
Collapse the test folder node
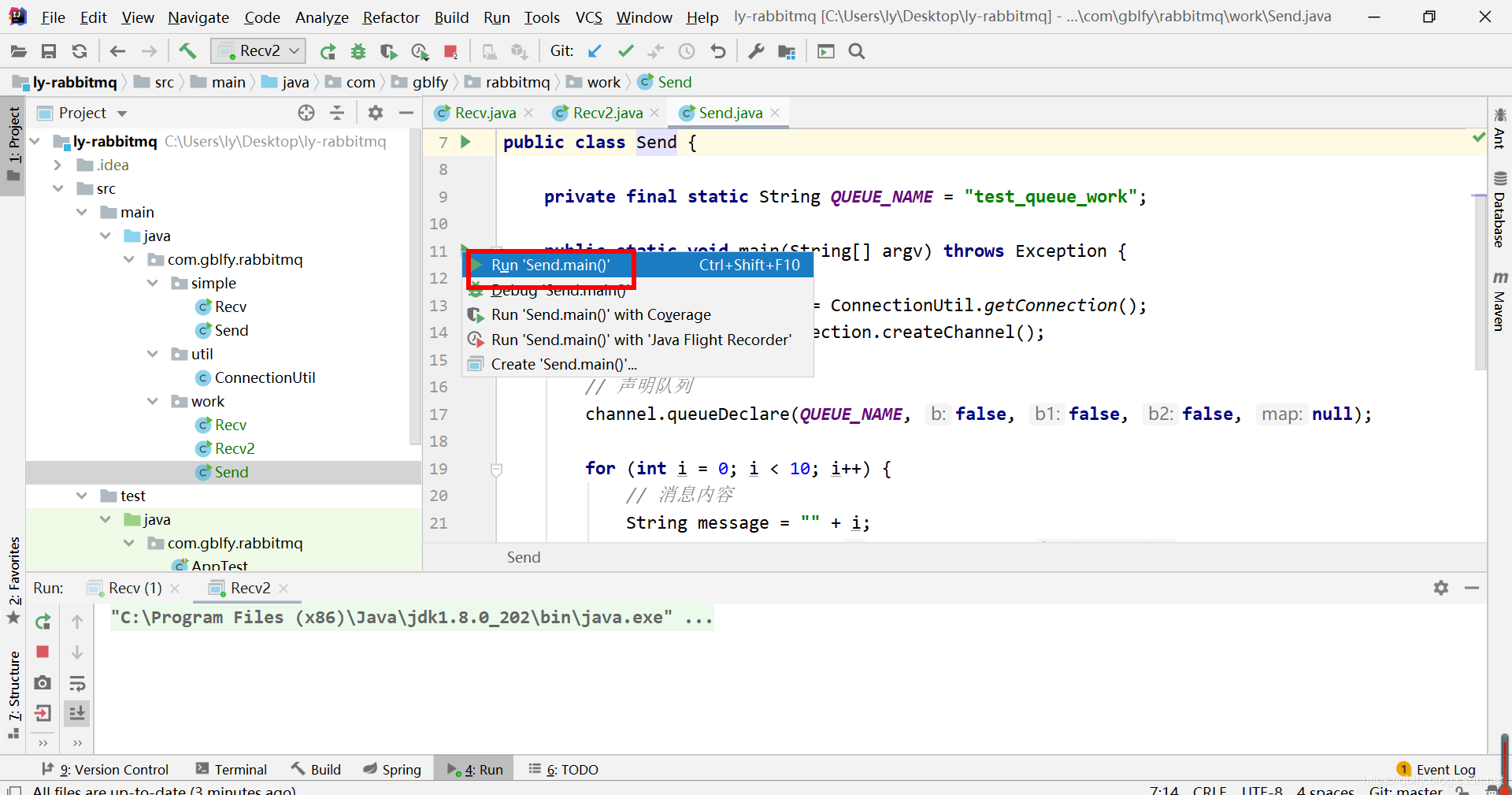[82, 496]
